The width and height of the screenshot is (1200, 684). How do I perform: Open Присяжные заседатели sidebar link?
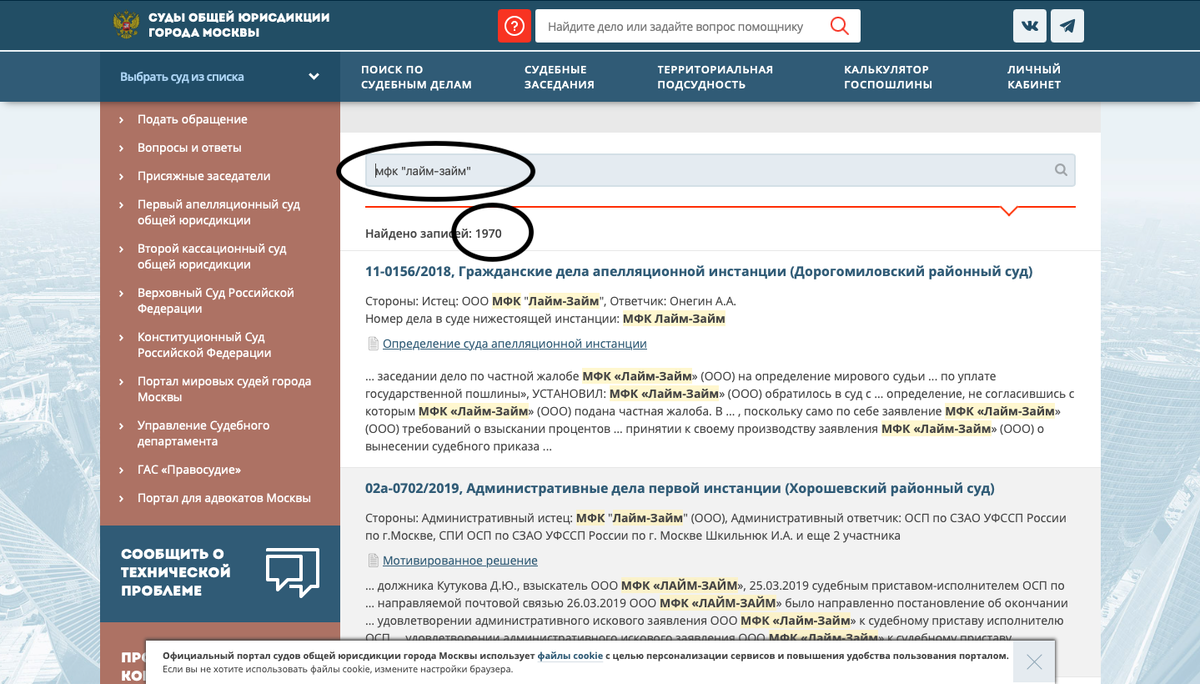(x=204, y=176)
